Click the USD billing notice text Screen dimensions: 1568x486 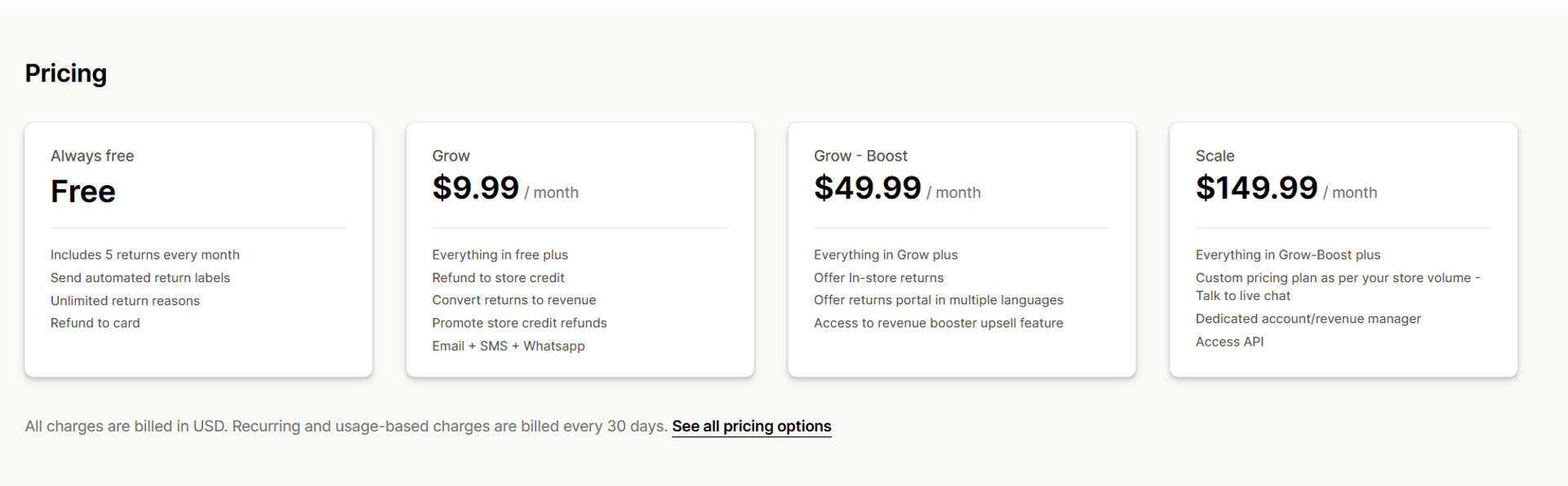[346, 426]
